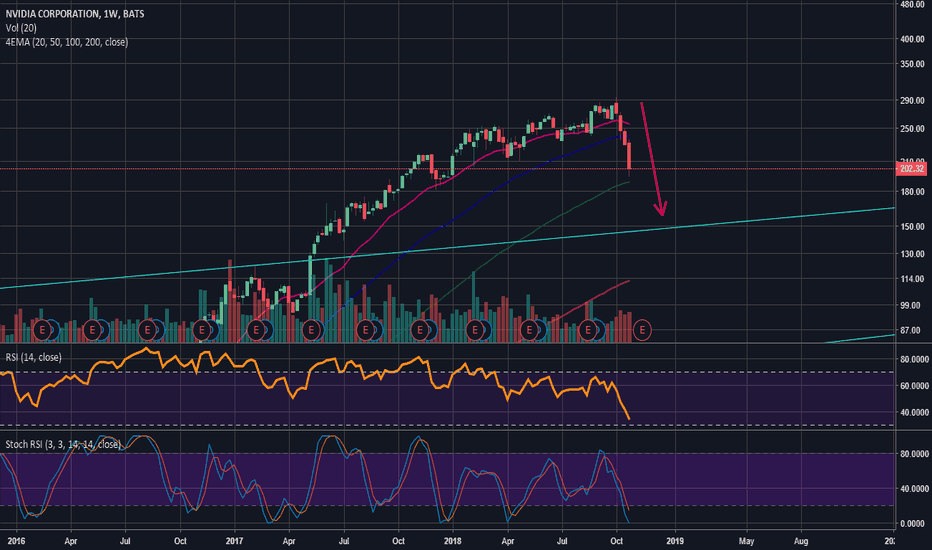Image resolution: width=932 pixels, height=550 pixels.
Task: Open the earnings E marker after Oct 2017
Action: pyautogui.click(x=420, y=329)
